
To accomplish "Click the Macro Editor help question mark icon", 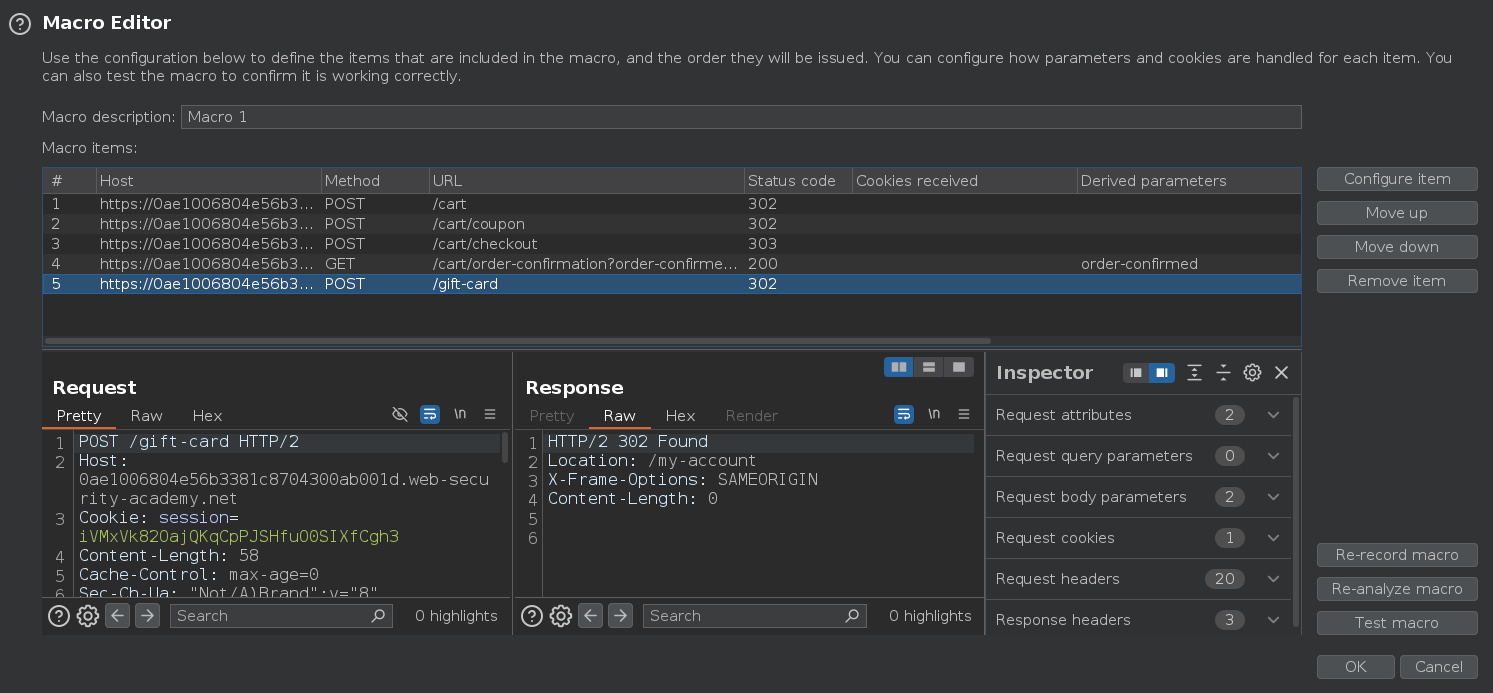I will tap(19, 23).
